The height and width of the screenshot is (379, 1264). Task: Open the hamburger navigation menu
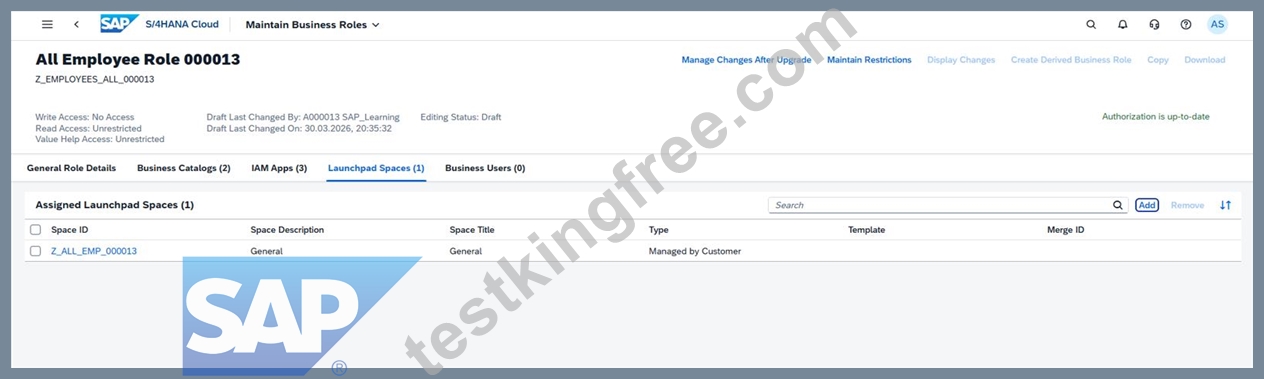coord(47,24)
